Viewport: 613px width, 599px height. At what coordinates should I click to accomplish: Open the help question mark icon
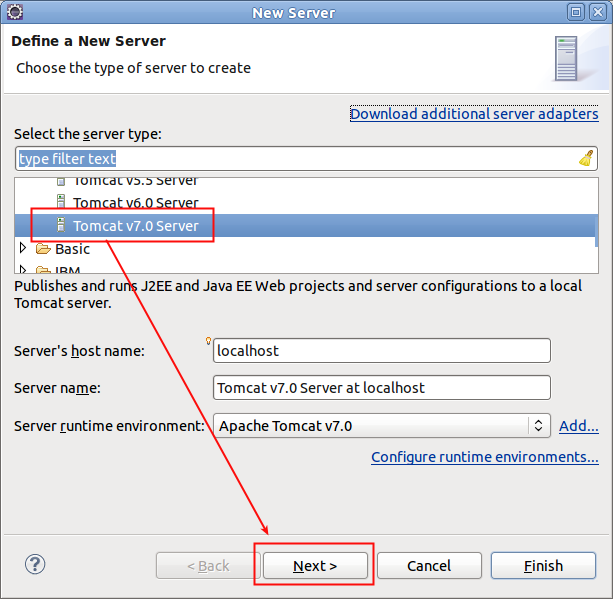35,564
